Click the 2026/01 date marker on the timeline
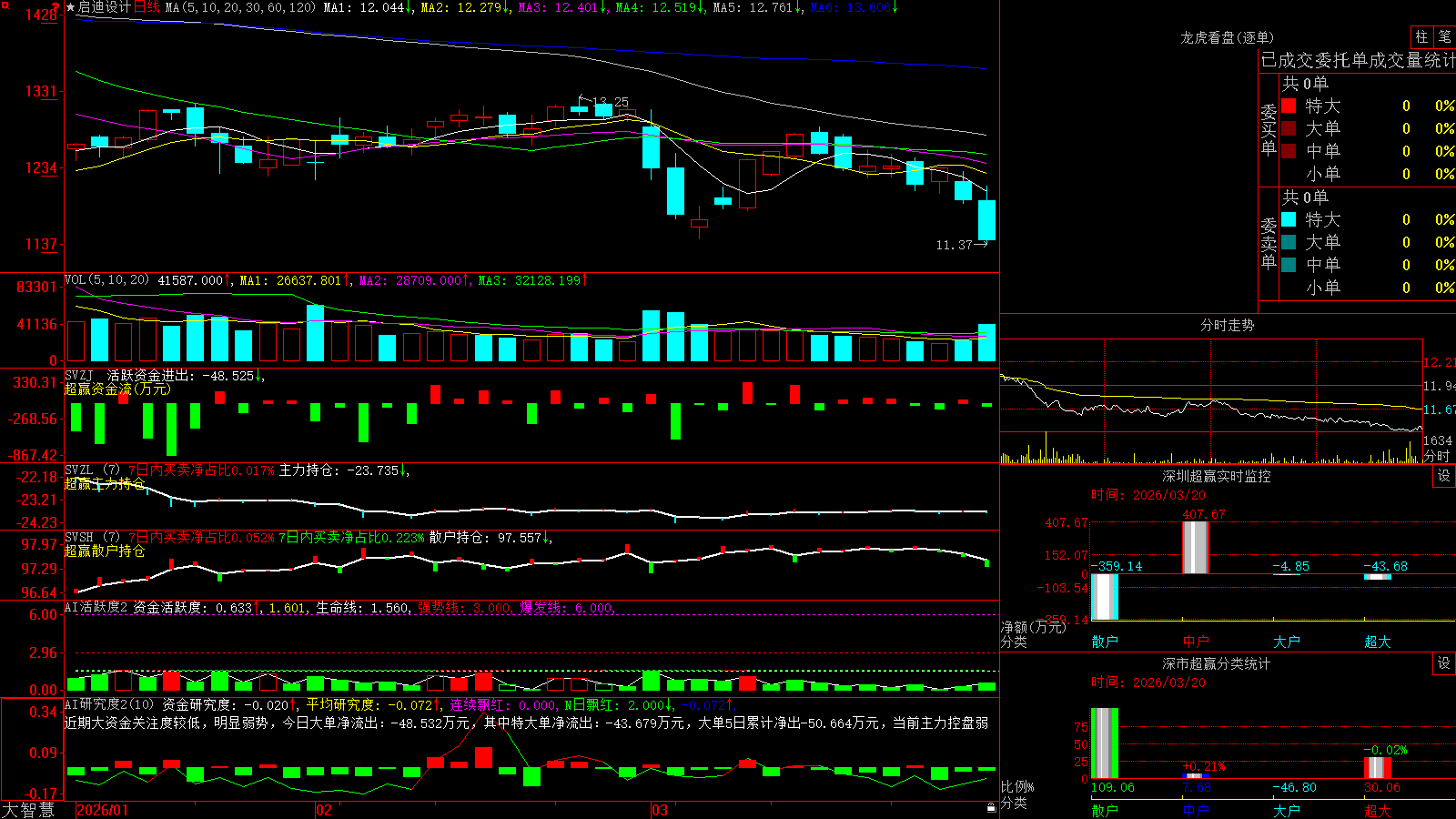Screen dimensions: 1456x819 (x=103, y=810)
